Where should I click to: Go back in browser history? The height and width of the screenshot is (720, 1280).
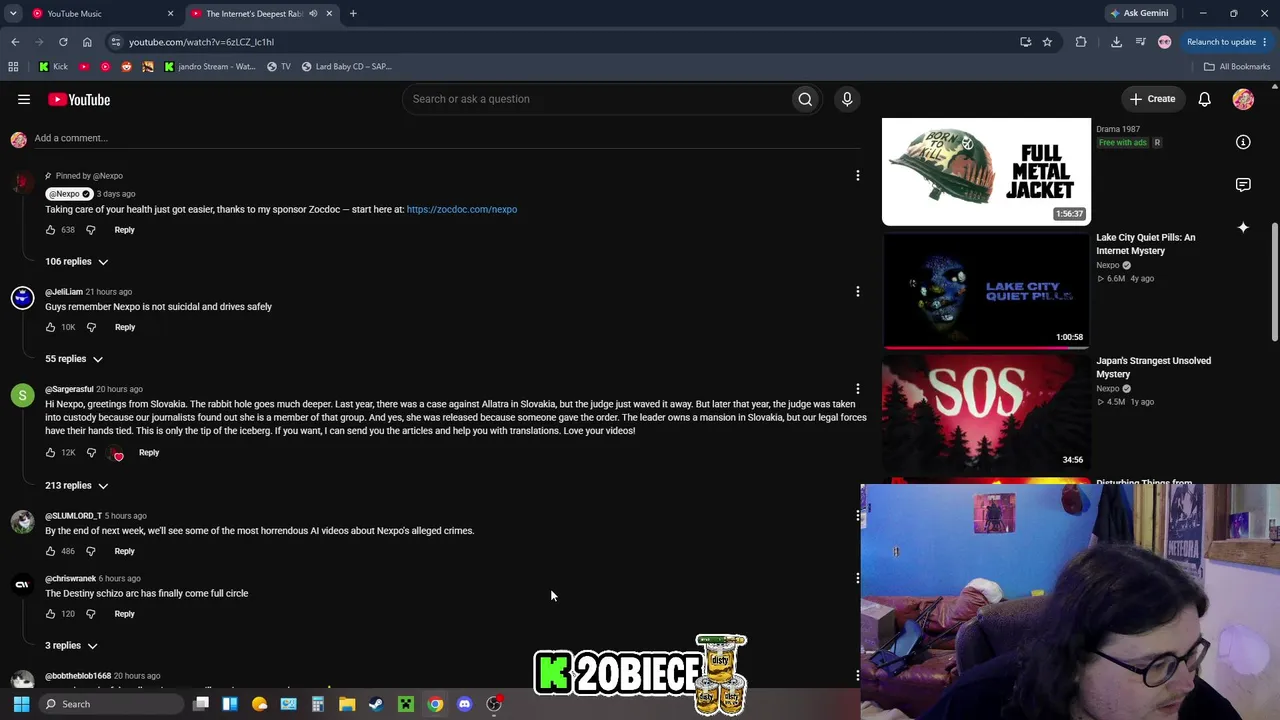point(15,42)
